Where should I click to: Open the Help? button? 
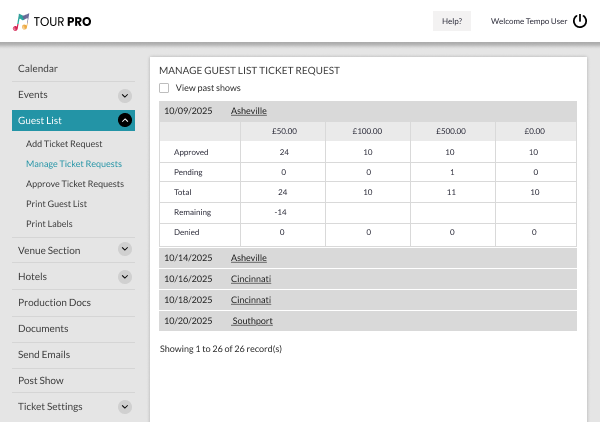pyautogui.click(x=452, y=21)
